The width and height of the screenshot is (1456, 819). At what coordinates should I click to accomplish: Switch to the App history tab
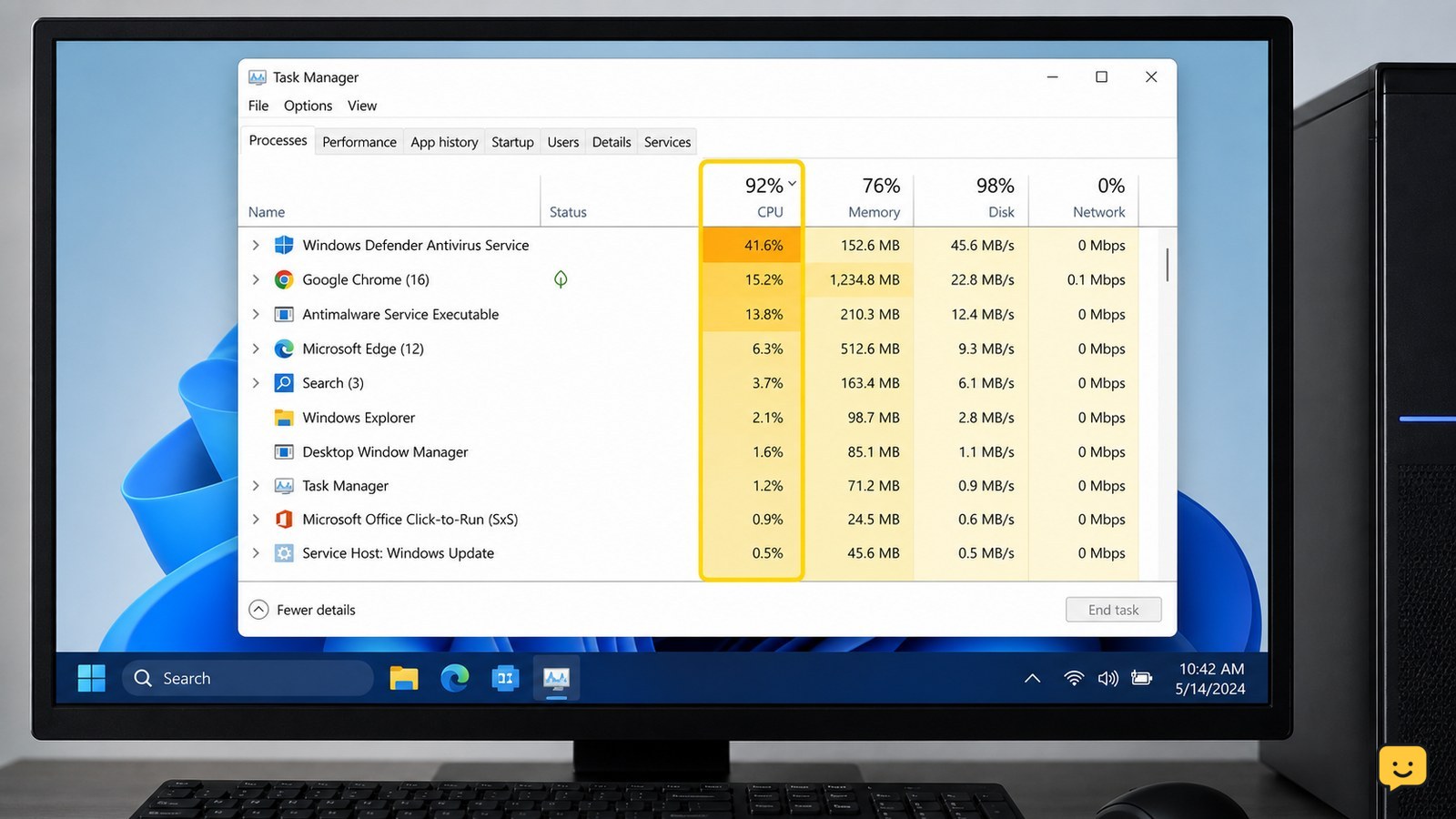pos(444,142)
